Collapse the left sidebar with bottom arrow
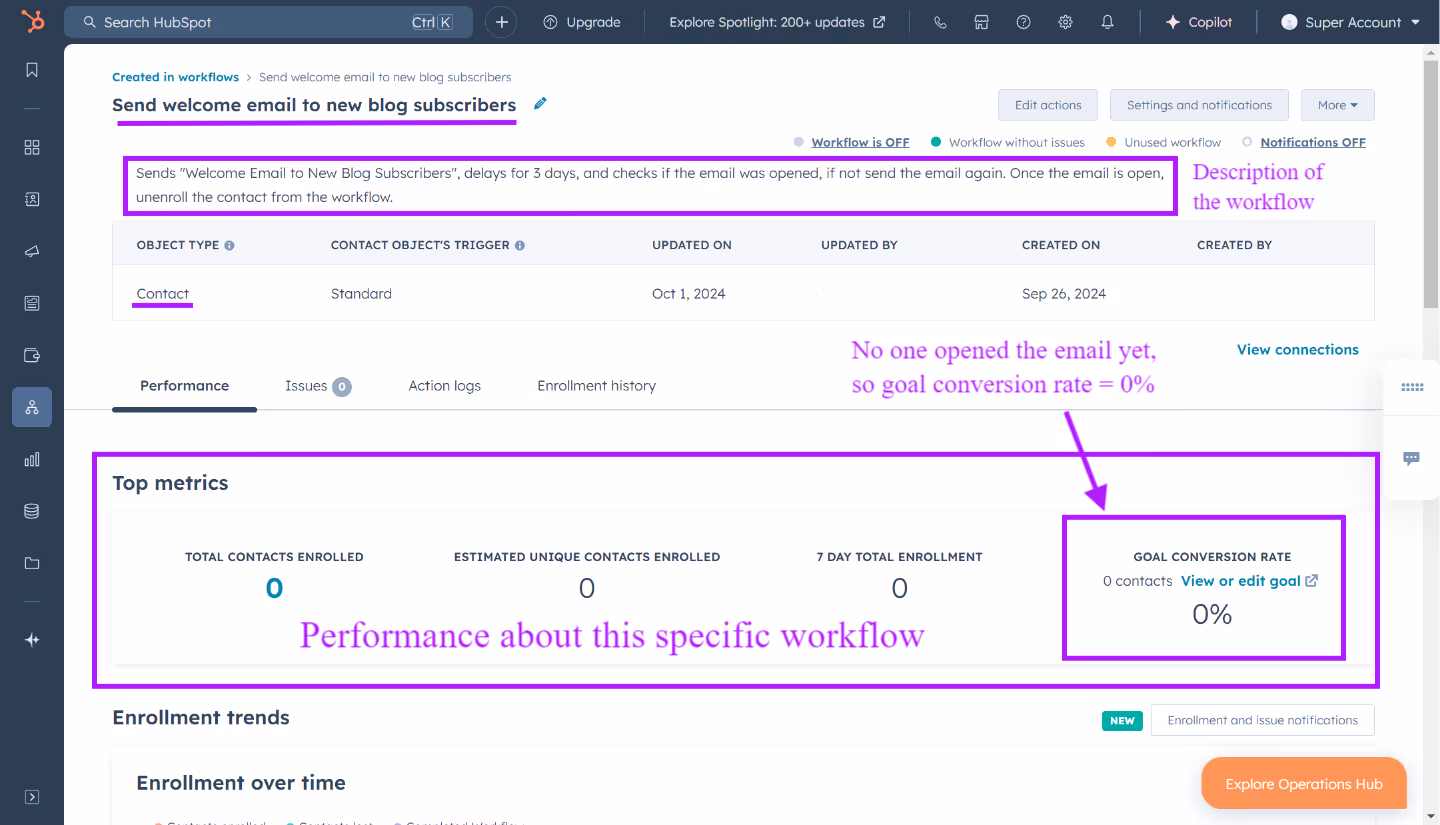Screen dimensions: 1440x825 [x=31, y=796]
